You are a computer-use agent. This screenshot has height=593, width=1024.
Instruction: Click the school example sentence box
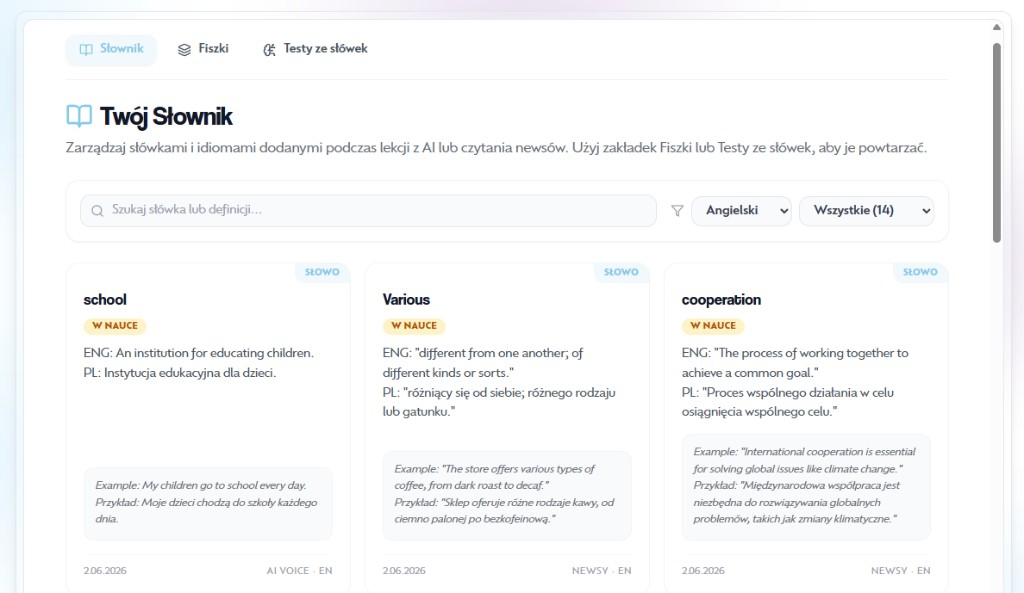click(208, 503)
